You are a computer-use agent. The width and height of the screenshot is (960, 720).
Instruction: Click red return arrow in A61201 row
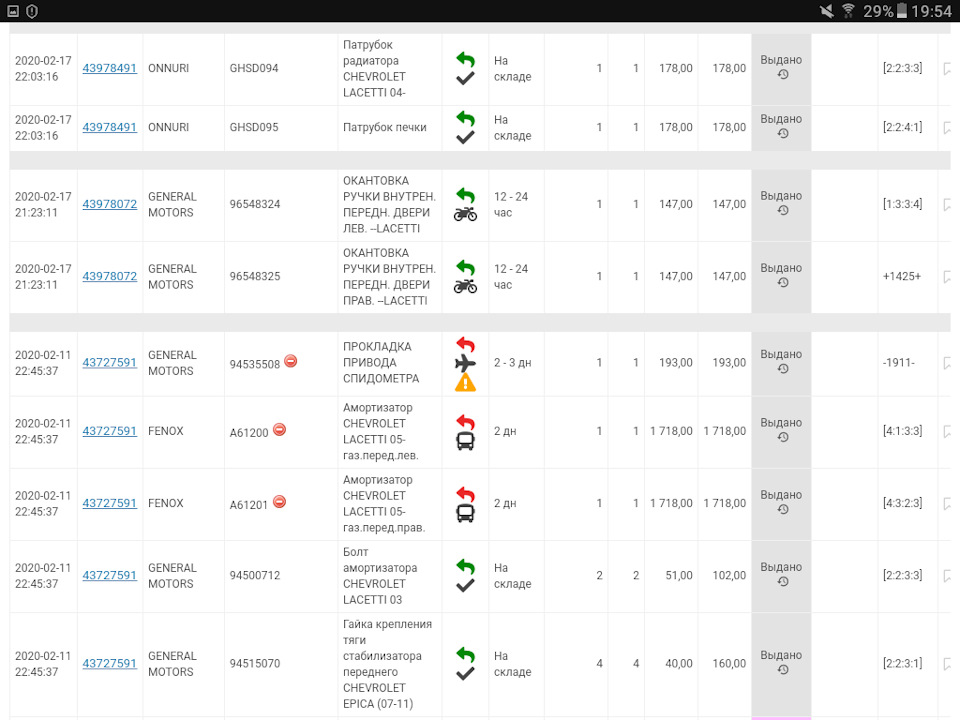(x=465, y=494)
